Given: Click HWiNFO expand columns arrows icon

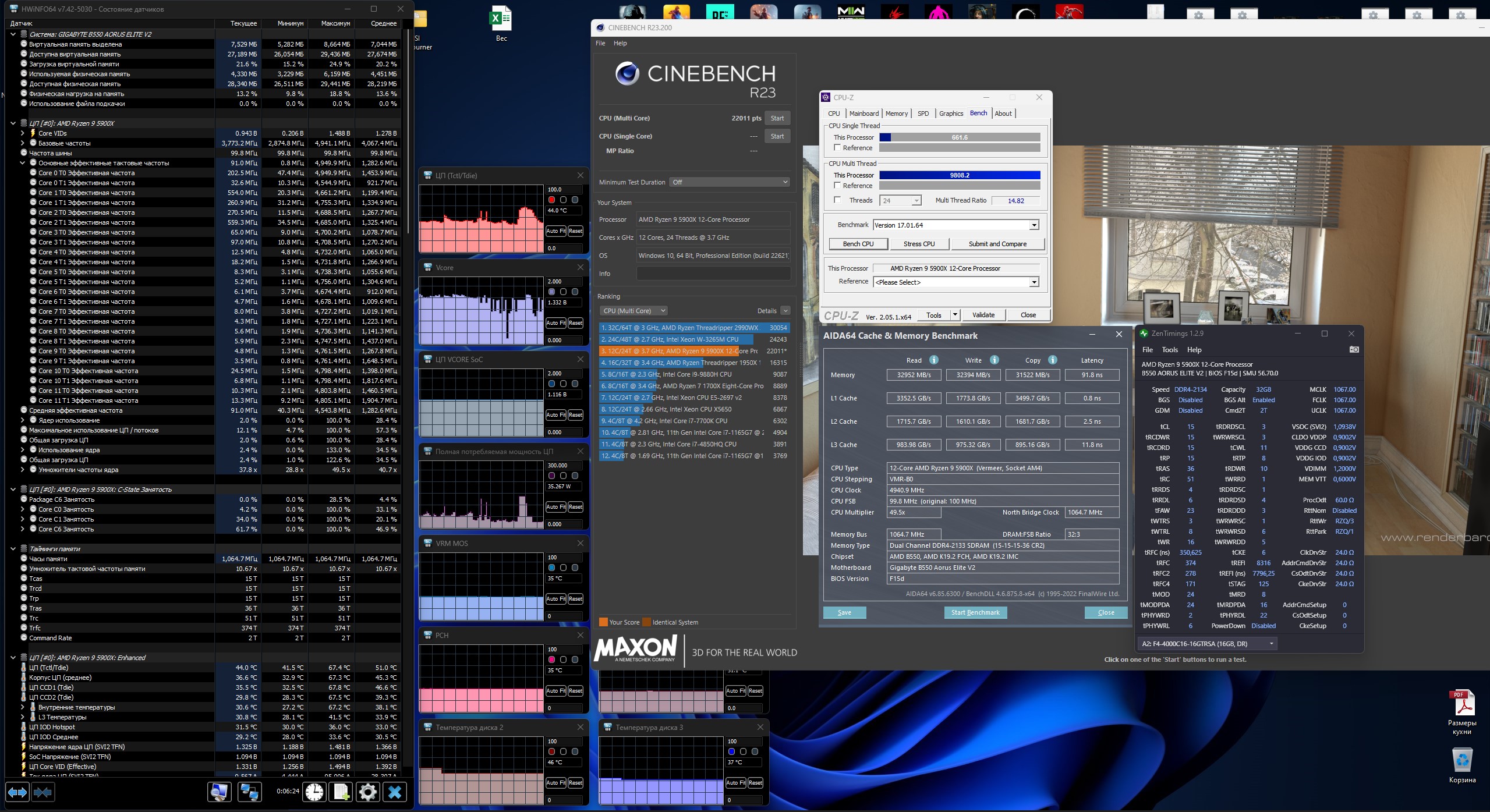Looking at the screenshot, I should (x=17, y=792).
